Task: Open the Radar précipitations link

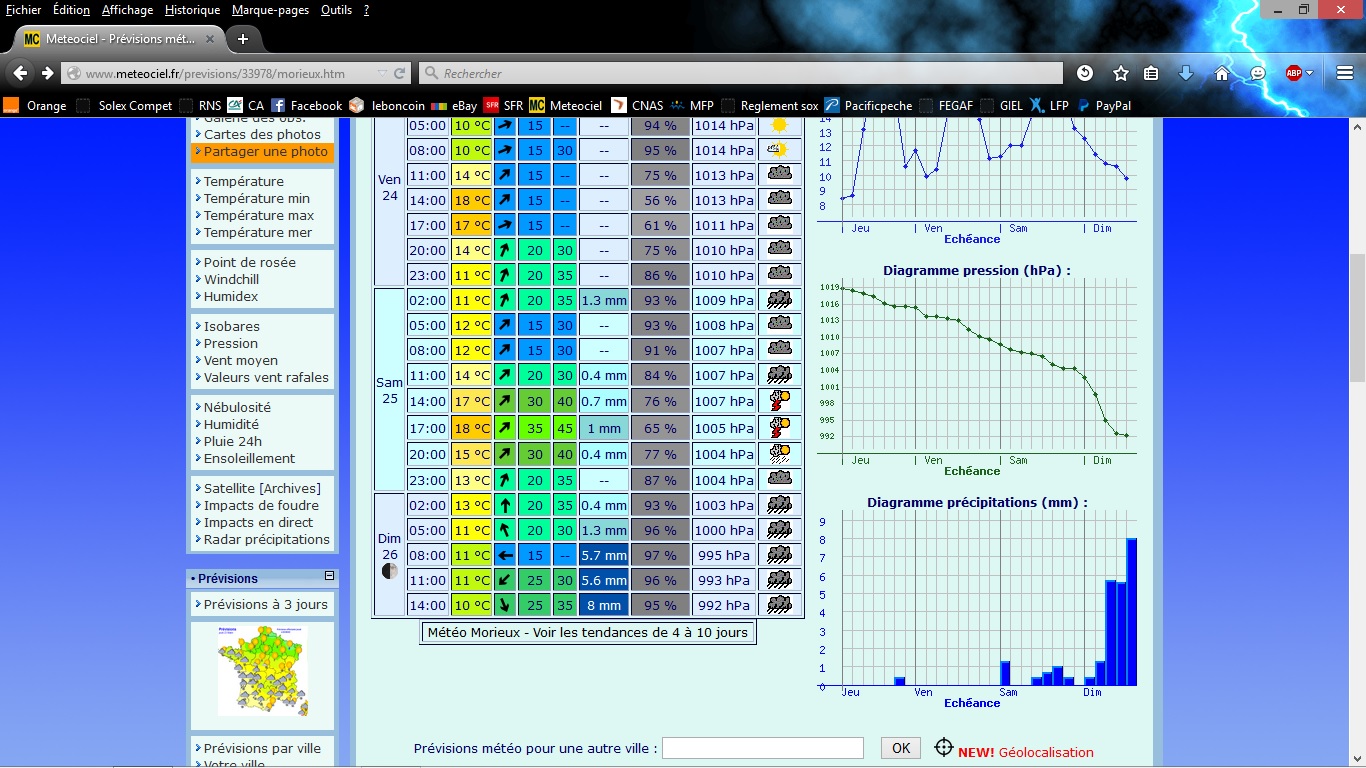Action: 266,539
